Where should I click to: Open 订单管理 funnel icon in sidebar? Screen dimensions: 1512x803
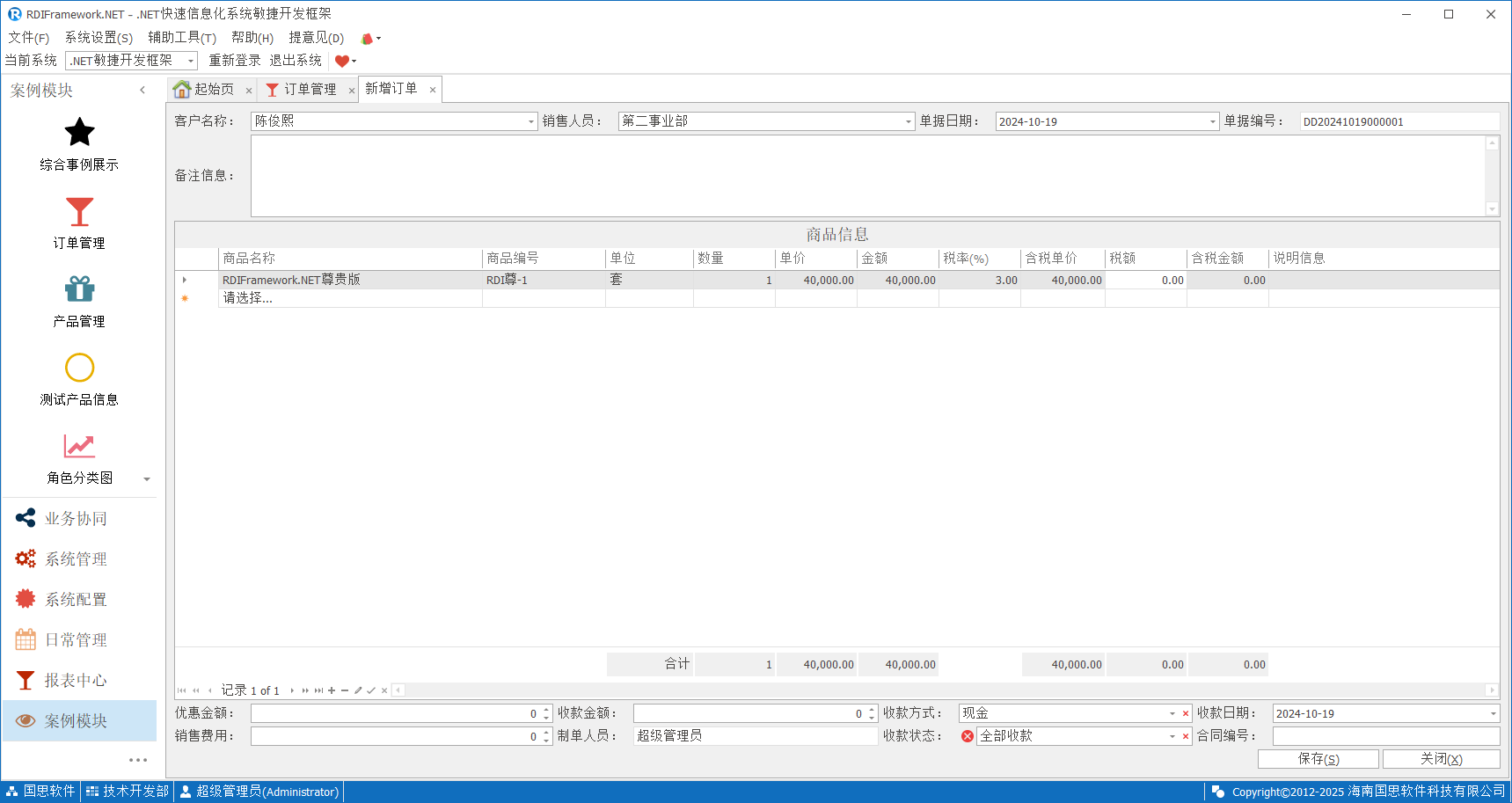[79, 212]
